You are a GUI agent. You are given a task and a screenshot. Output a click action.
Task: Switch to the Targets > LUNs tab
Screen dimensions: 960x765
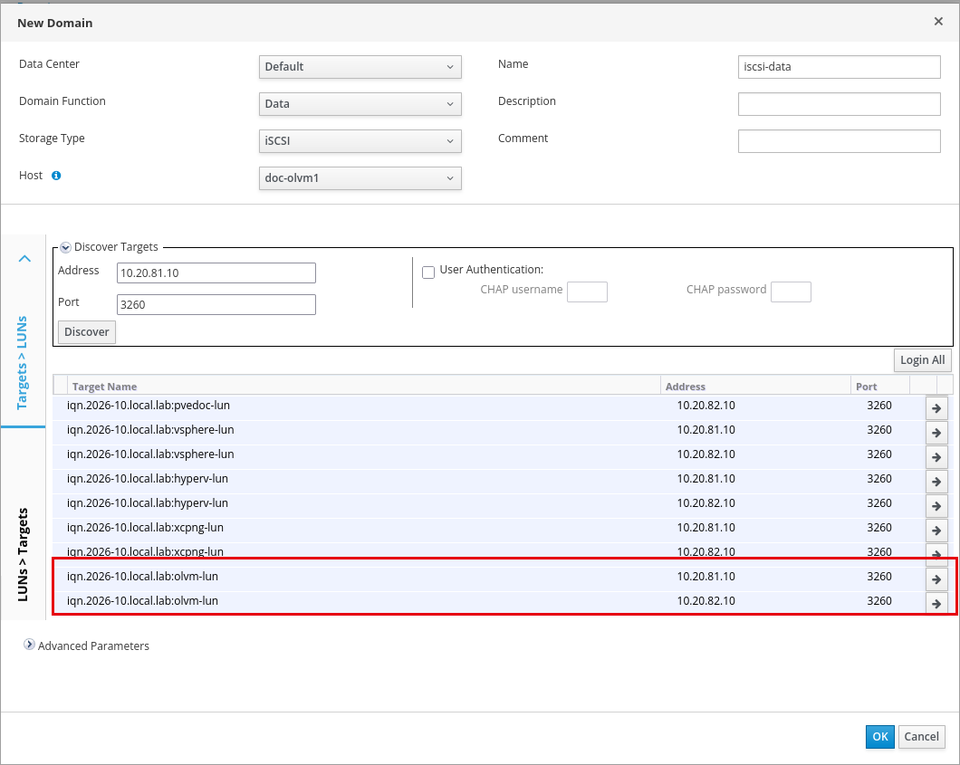[23, 363]
